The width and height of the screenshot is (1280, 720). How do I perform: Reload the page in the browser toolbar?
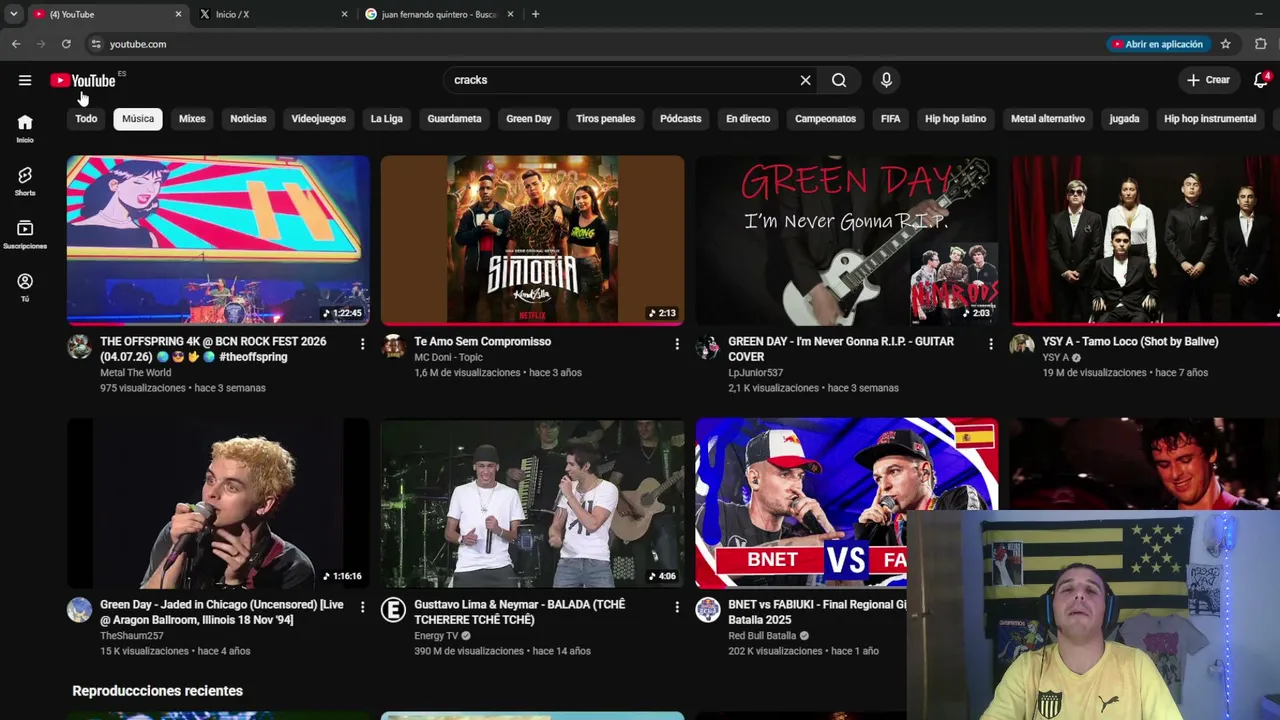coord(66,44)
